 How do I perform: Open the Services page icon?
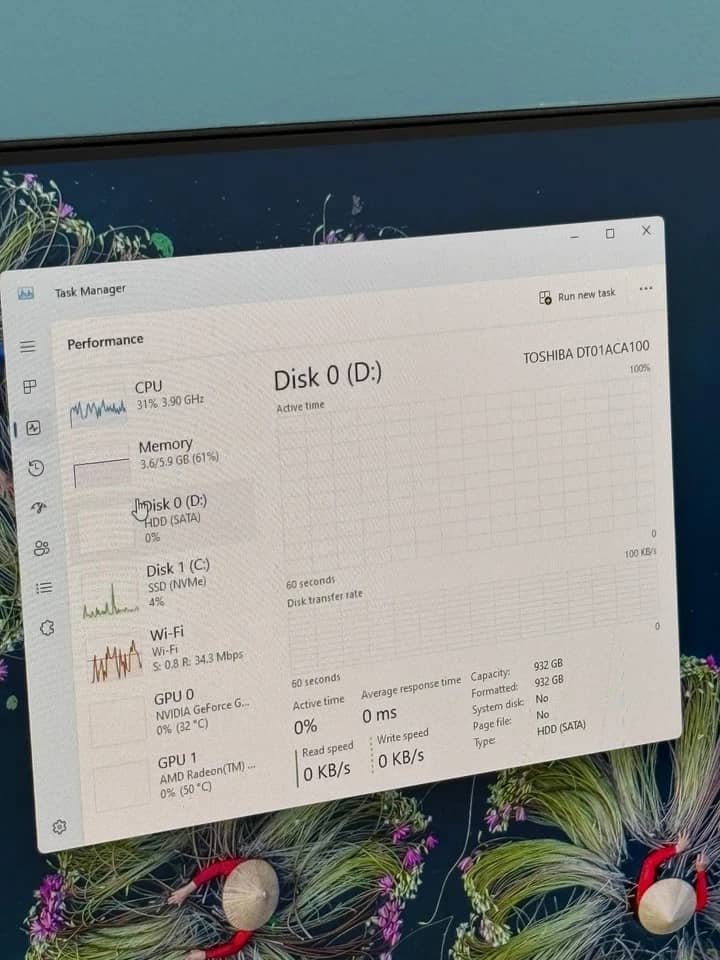coord(47,628)
